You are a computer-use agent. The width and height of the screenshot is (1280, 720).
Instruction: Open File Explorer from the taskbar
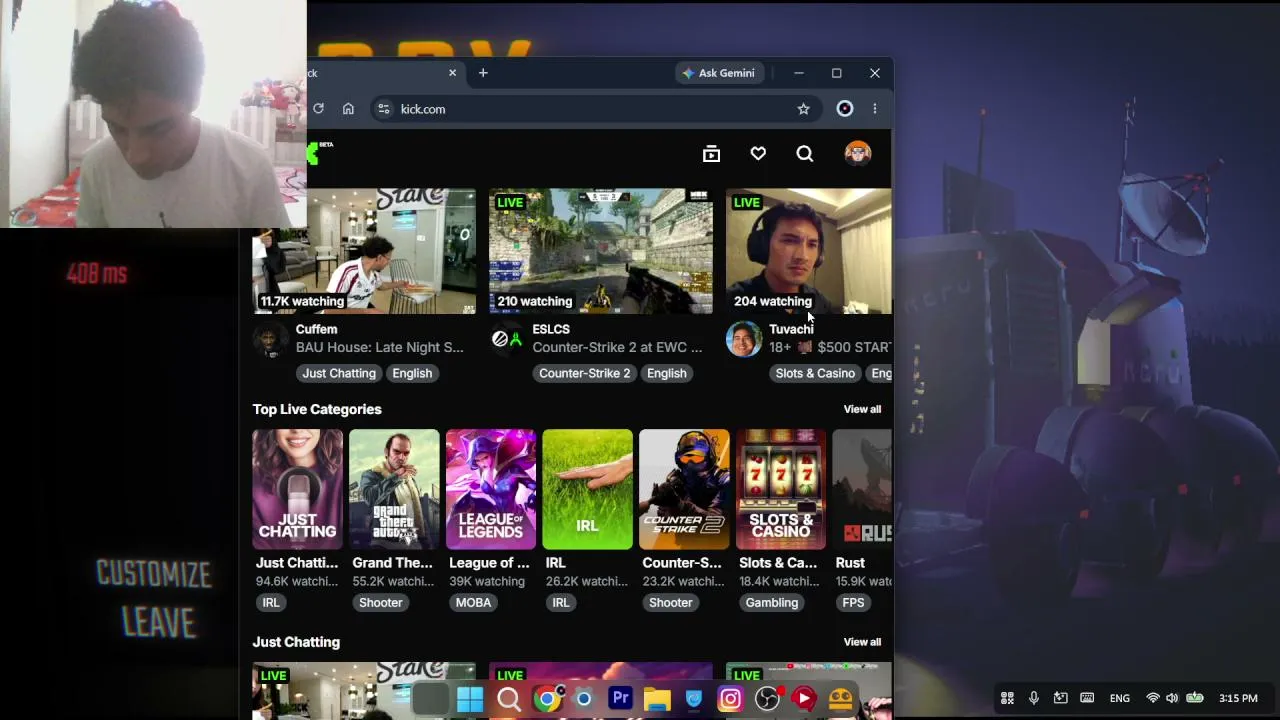(x=657, y=699)
